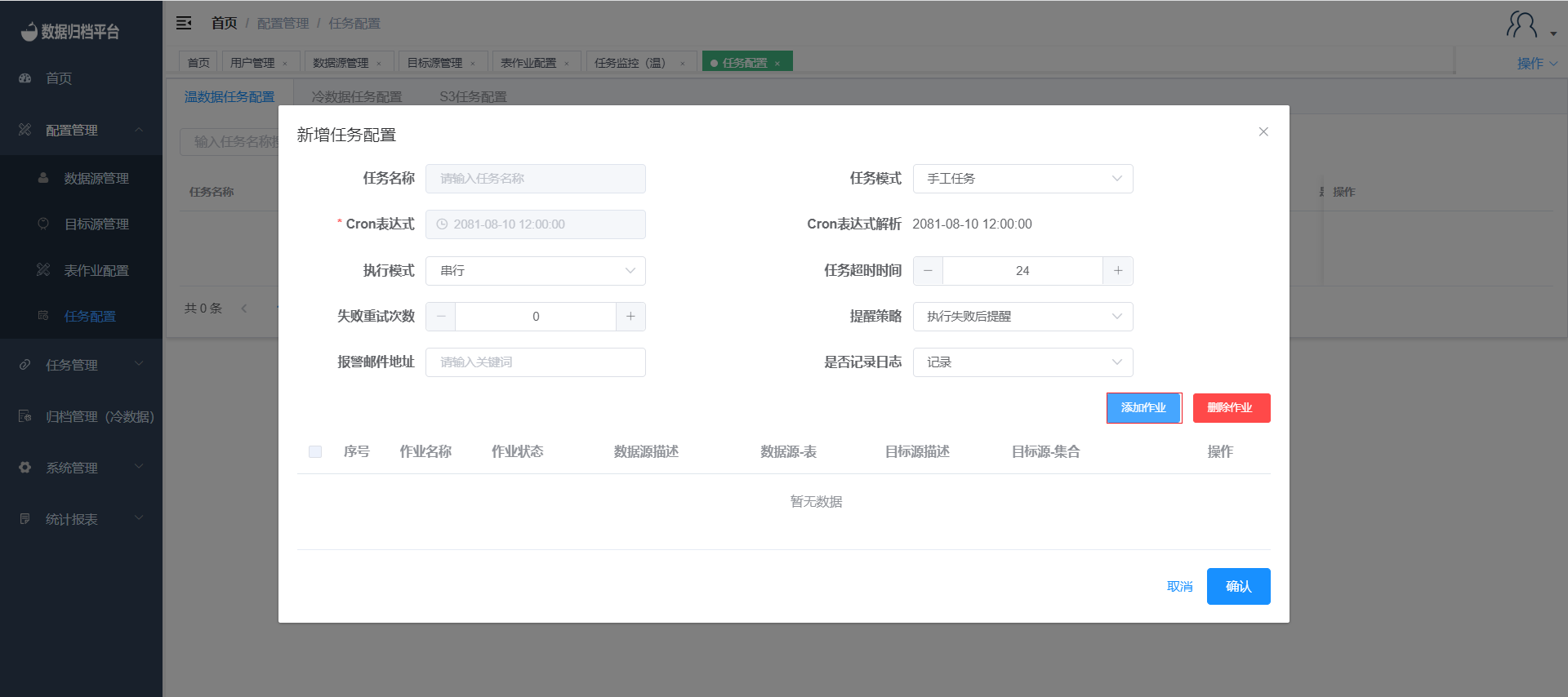Open 数据源管理 in the sidebar
The width and height of the screenshot is (1568, 697).
(x=96, y=178)
